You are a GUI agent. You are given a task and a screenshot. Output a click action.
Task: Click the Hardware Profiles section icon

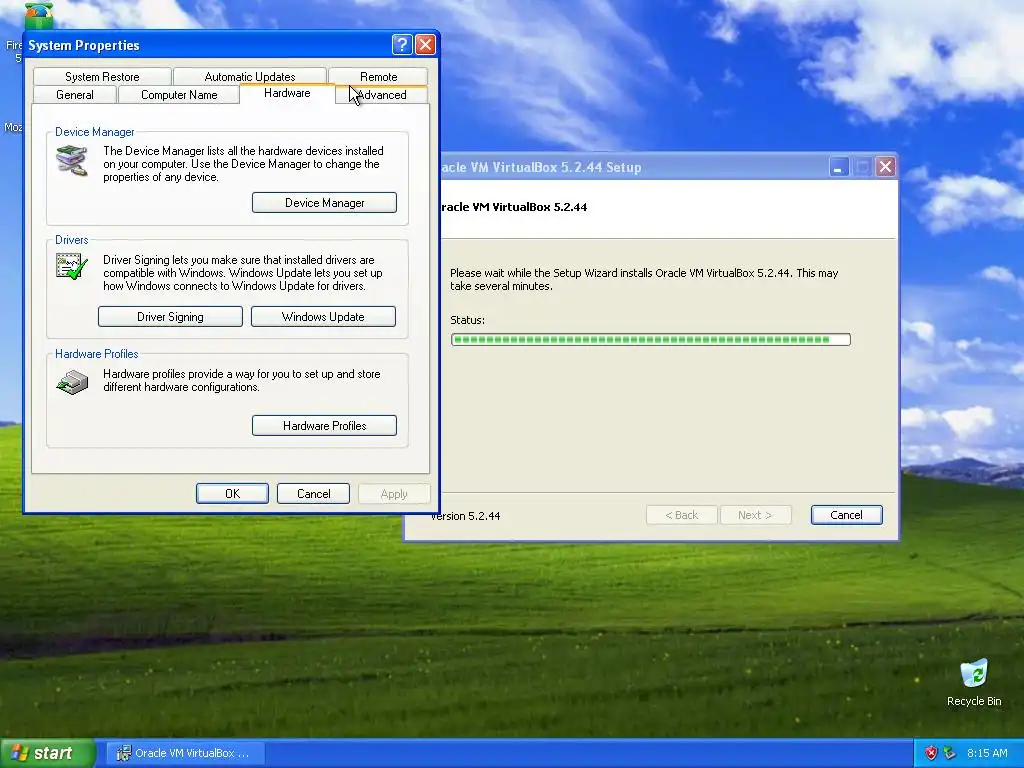72,382
